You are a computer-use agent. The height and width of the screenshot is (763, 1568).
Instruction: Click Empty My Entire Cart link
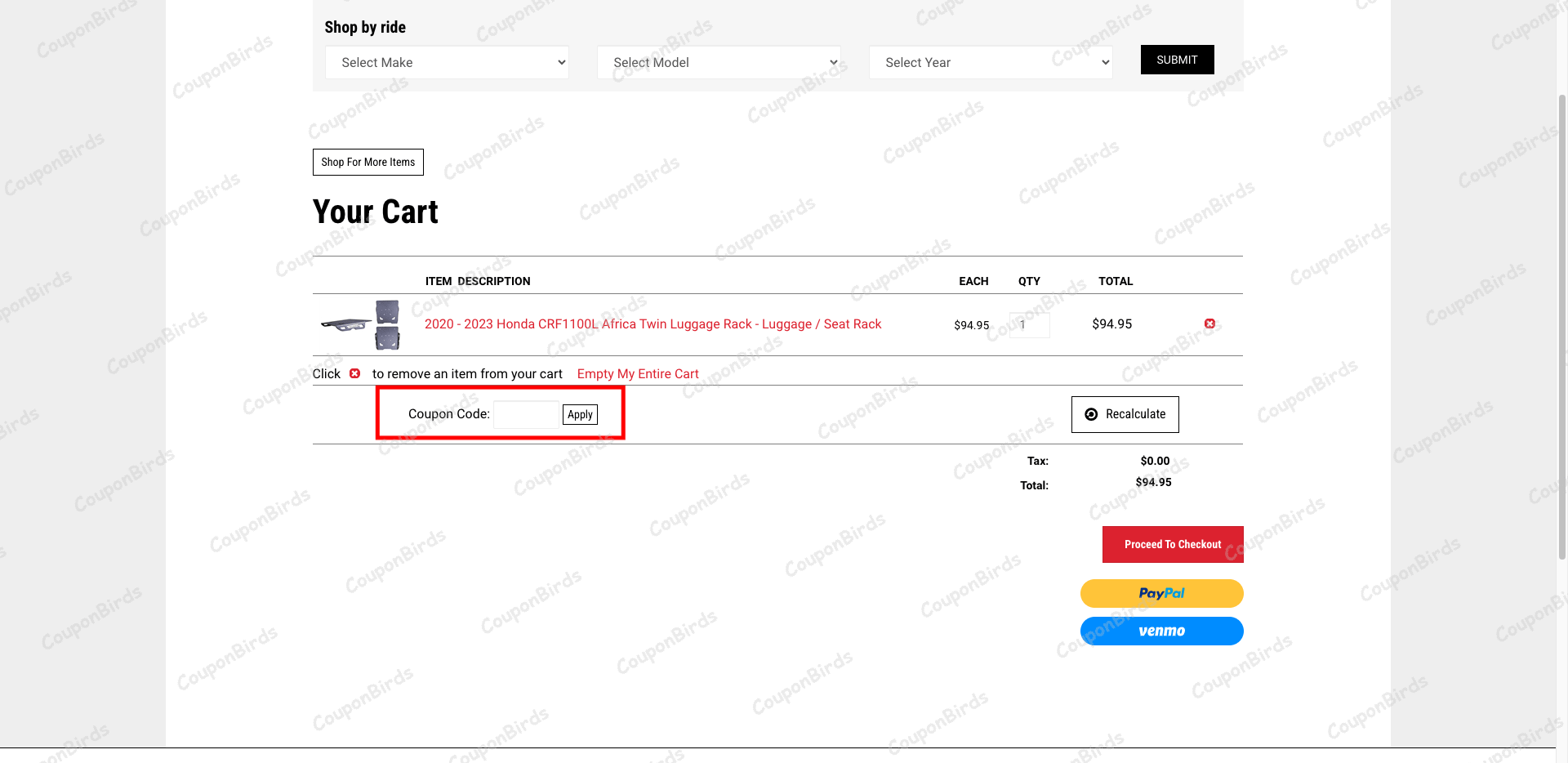click(638, 374)
